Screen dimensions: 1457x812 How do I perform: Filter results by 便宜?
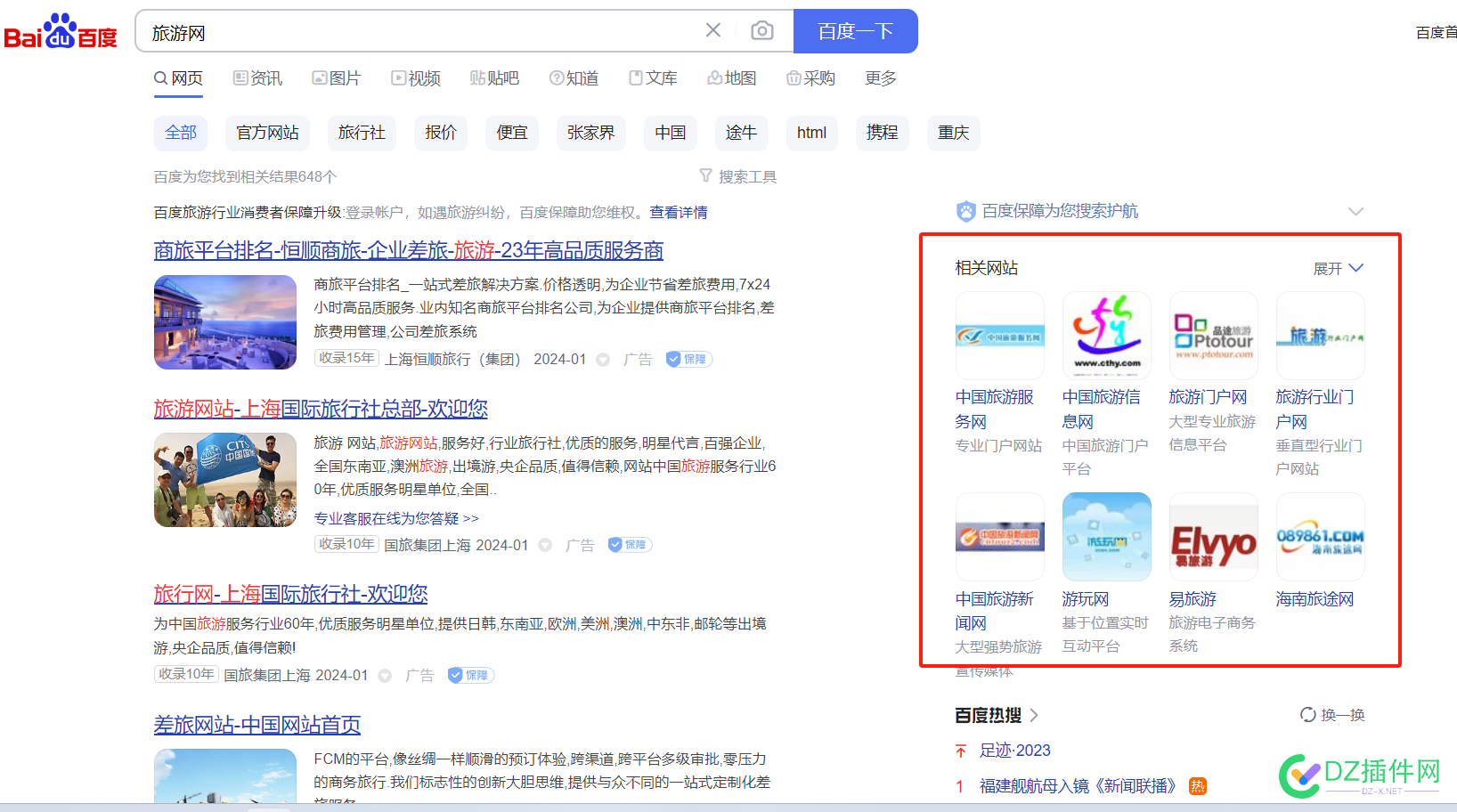click(512, 133)
